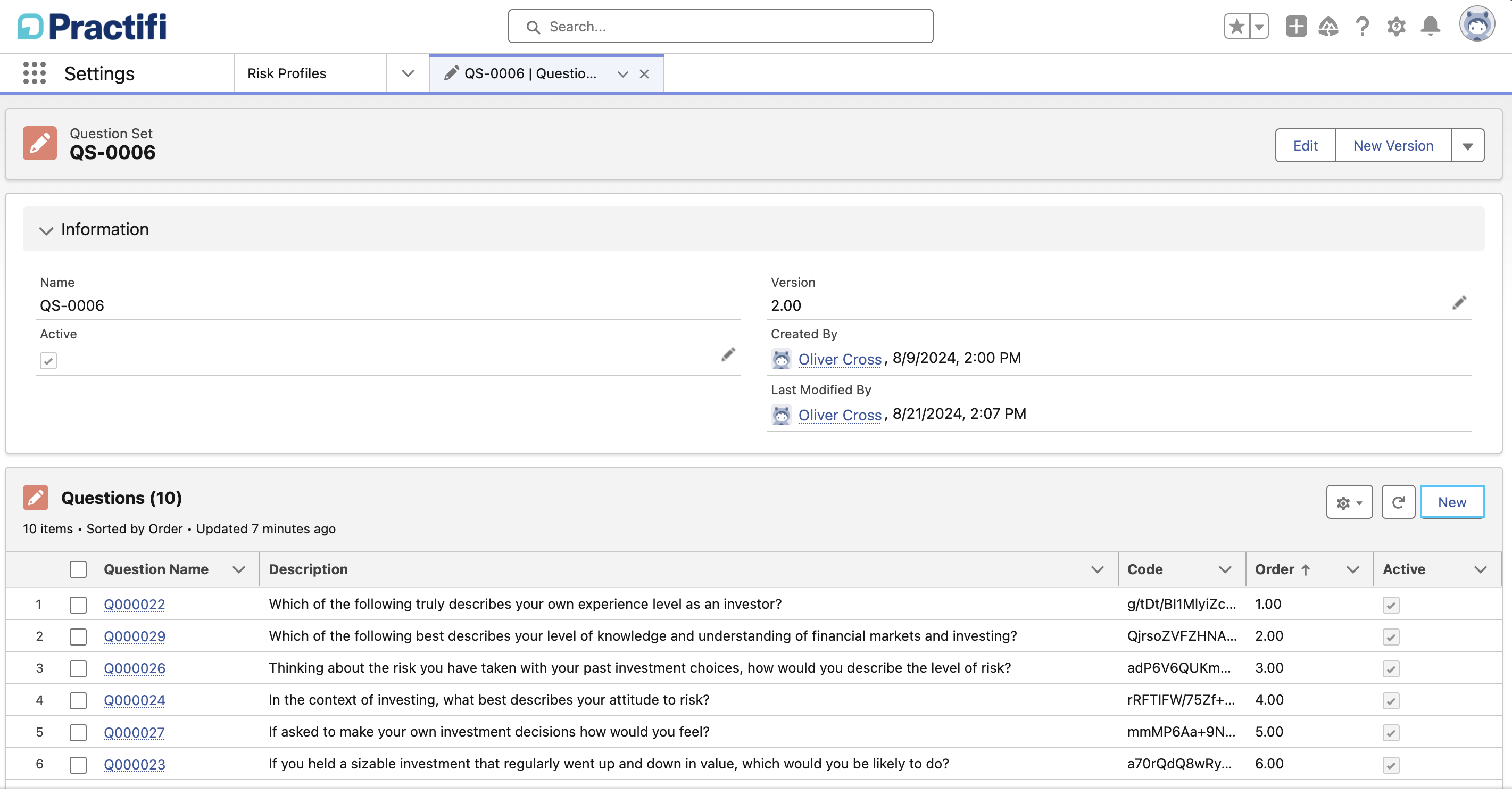Select the Q000023 row checkbox

[x=78, y=765]
